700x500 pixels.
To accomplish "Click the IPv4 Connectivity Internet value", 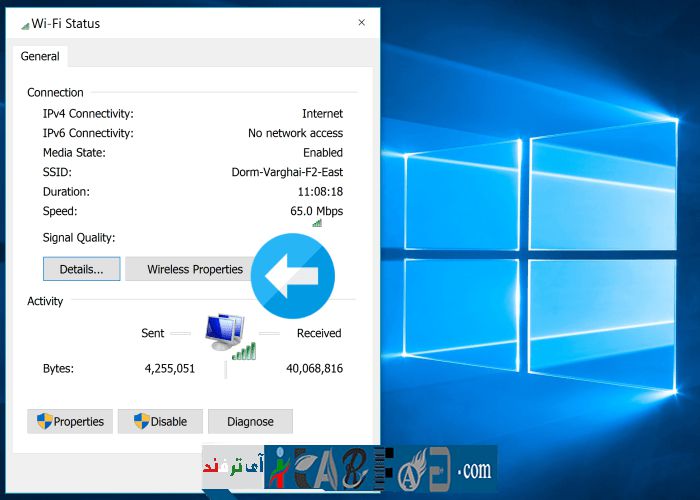I will coord(322,114).
